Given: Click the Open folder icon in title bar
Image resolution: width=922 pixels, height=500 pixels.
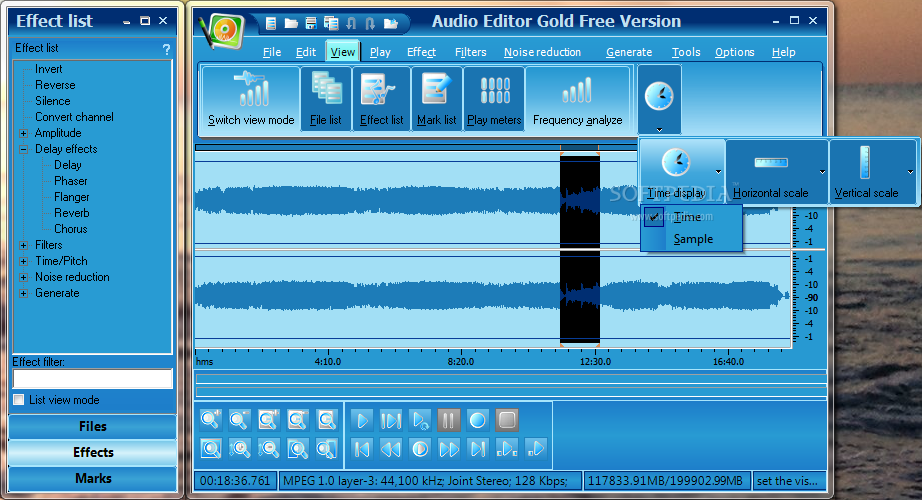Looking at the screenshot, I should point(291,24).
